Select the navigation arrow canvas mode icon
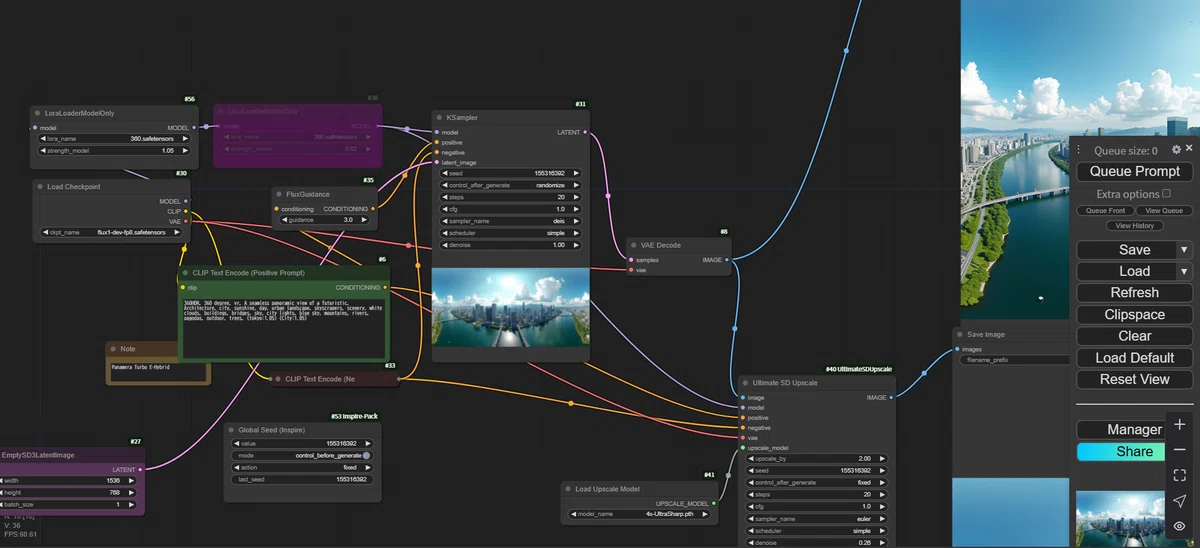 pyautogui.click(x=1180, y=501)
